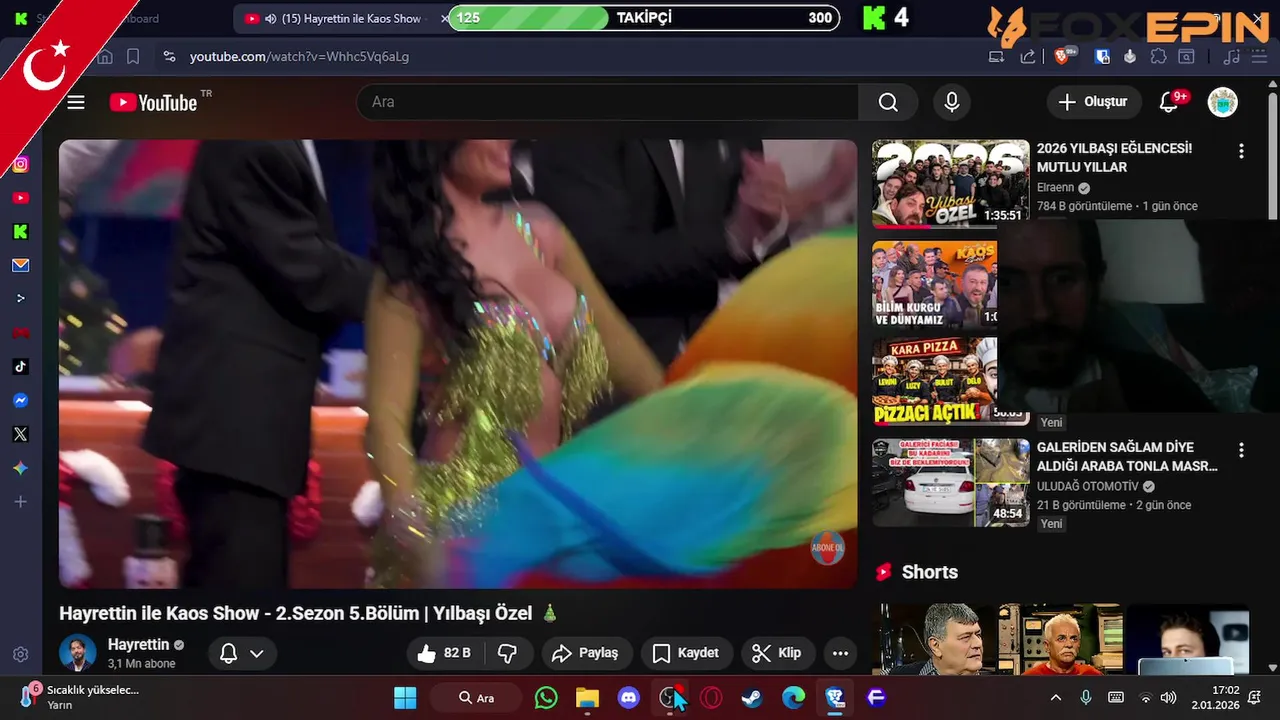Open the Gemini sparkle sidebar shortcut

[x=20, y=468]
